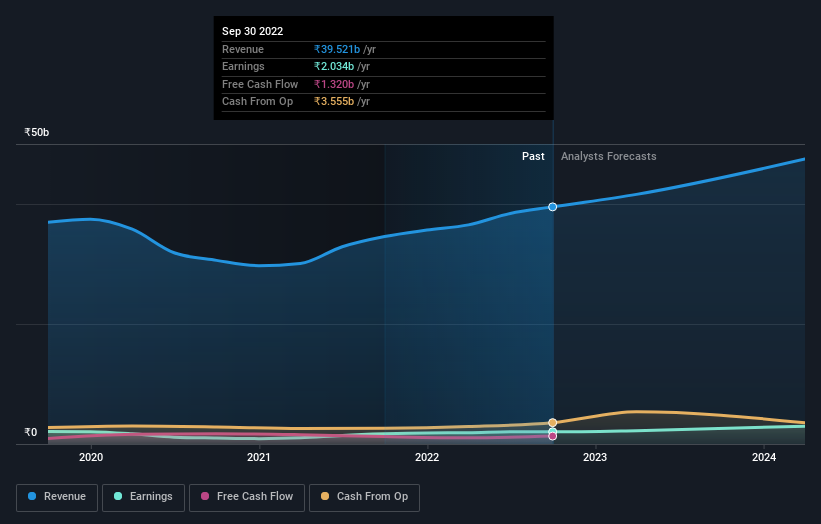Click the ₹50b y-axis label
Screen dimensions: 821x524
point(37,132)
